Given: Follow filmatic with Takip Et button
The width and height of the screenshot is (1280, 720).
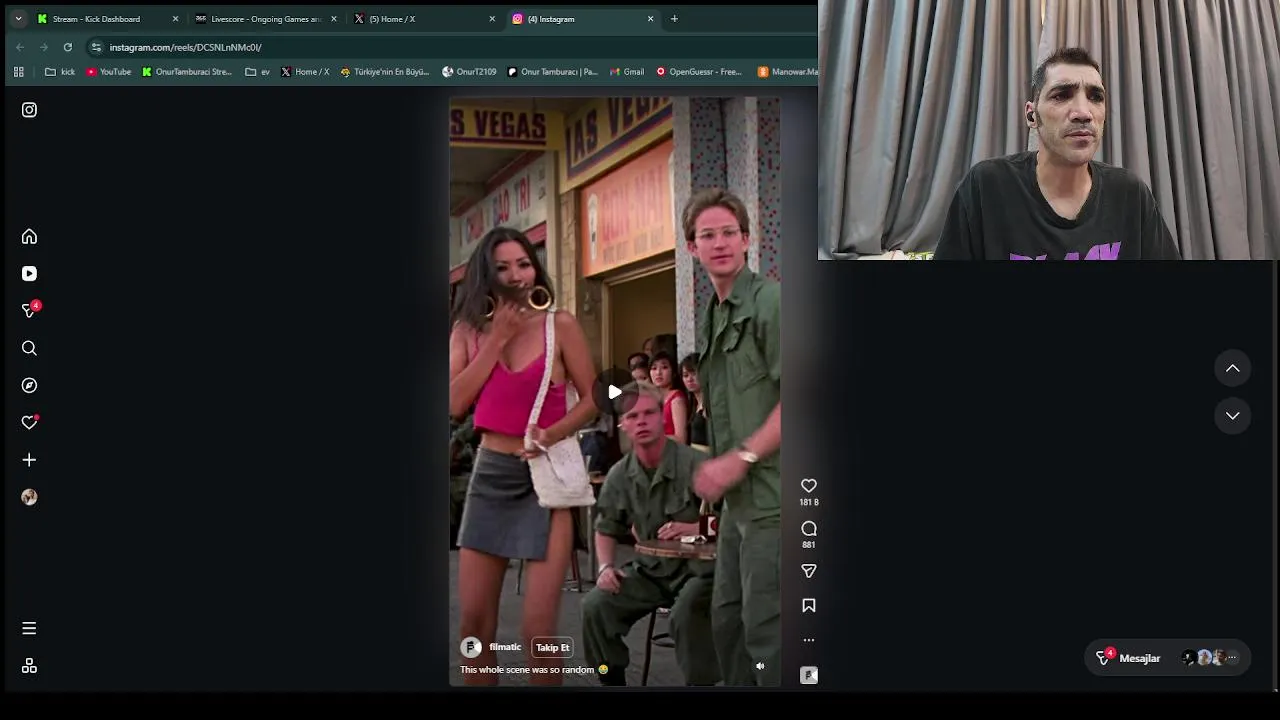Looking at the screenshot, I should [552, 648].
